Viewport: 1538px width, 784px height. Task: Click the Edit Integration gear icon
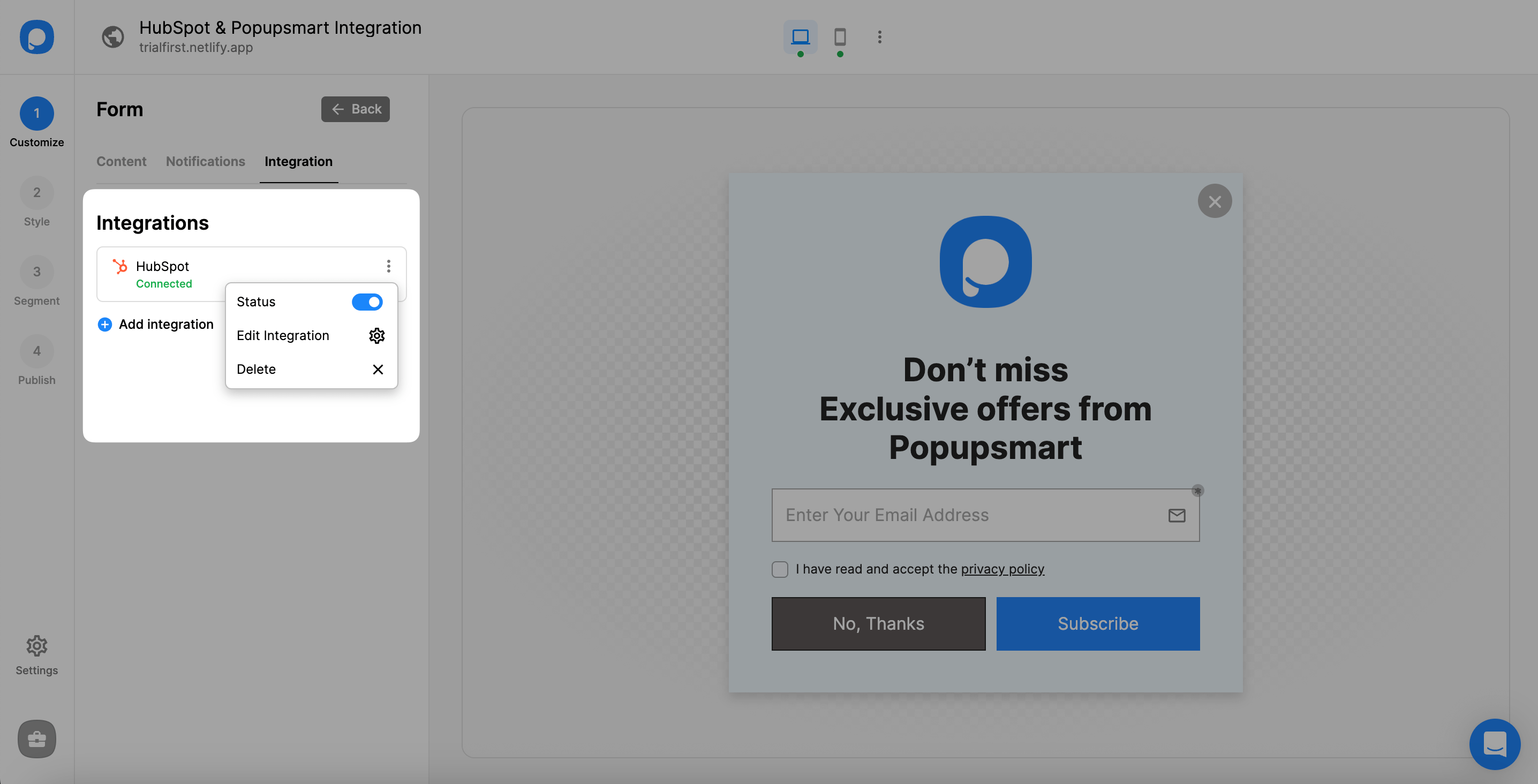point(377,335)
